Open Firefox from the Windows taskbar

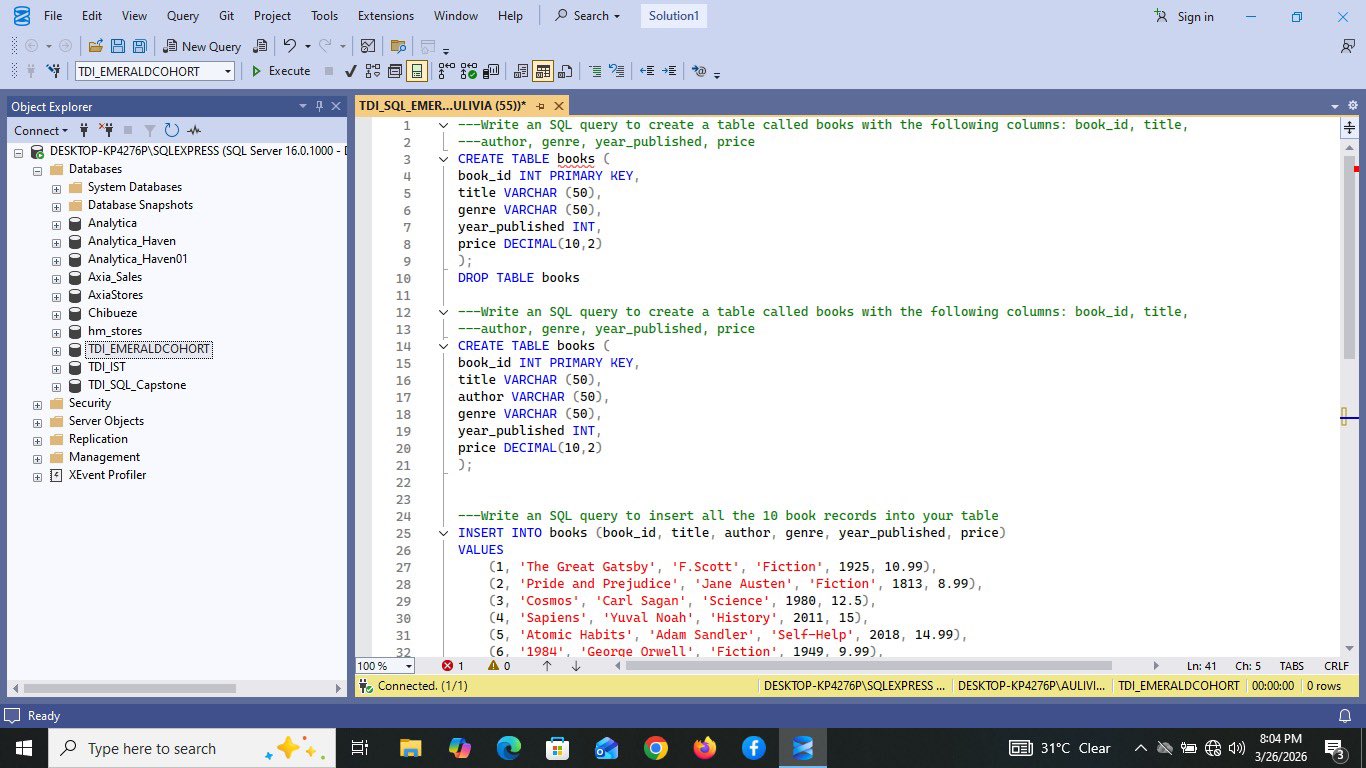704,748
